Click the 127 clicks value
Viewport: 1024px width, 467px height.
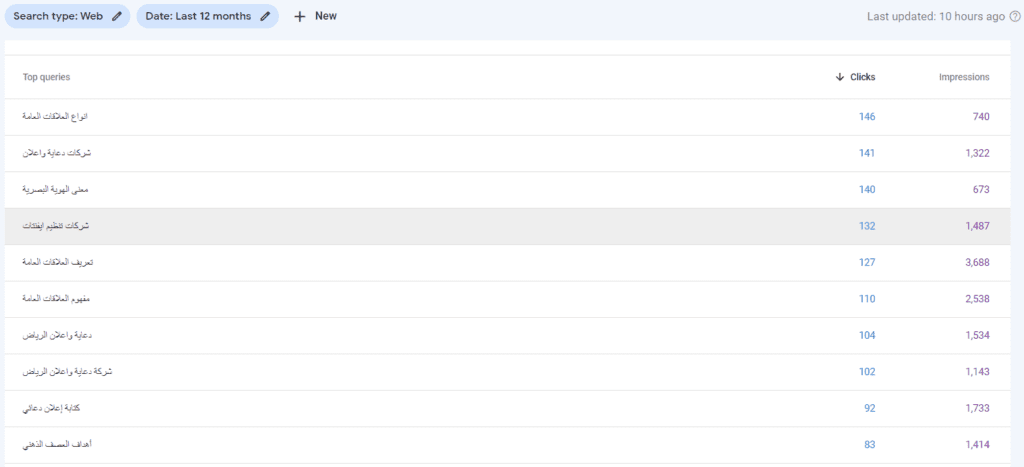[867, 263]
